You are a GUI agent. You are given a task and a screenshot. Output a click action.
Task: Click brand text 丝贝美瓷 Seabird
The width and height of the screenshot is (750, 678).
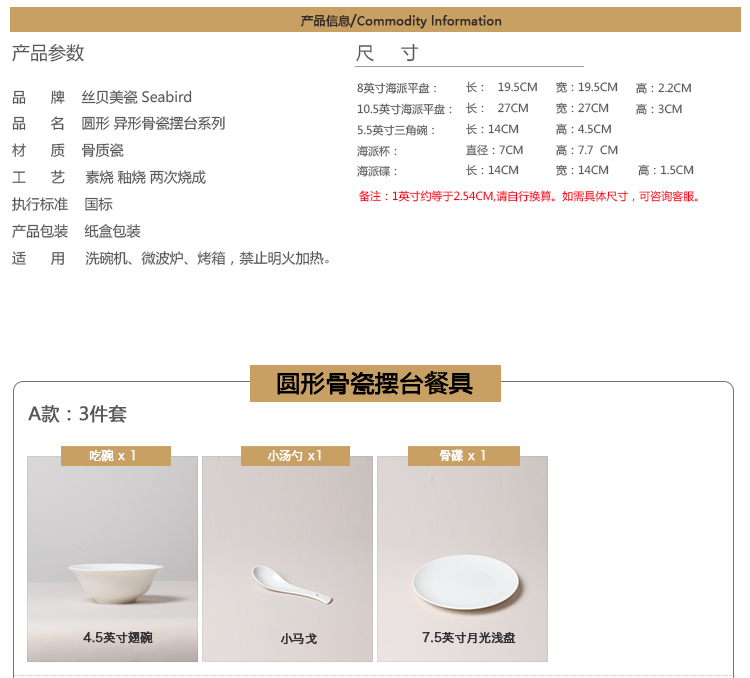pos(136,97)
